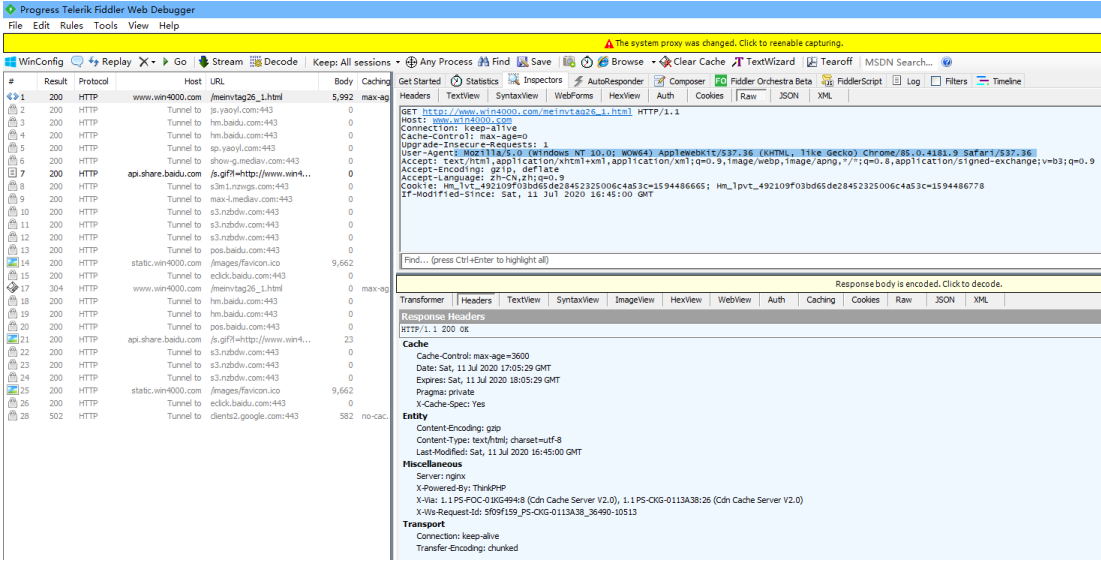Toggle Stream mode
Viewport: 1101px width, 577px height.
220,62
